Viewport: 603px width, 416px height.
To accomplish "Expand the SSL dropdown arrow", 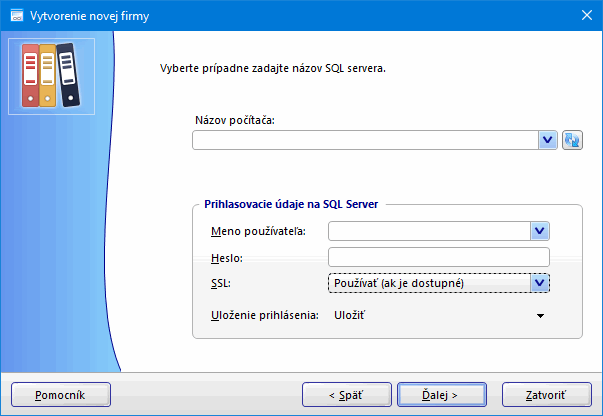I will [x=540, y=283].
